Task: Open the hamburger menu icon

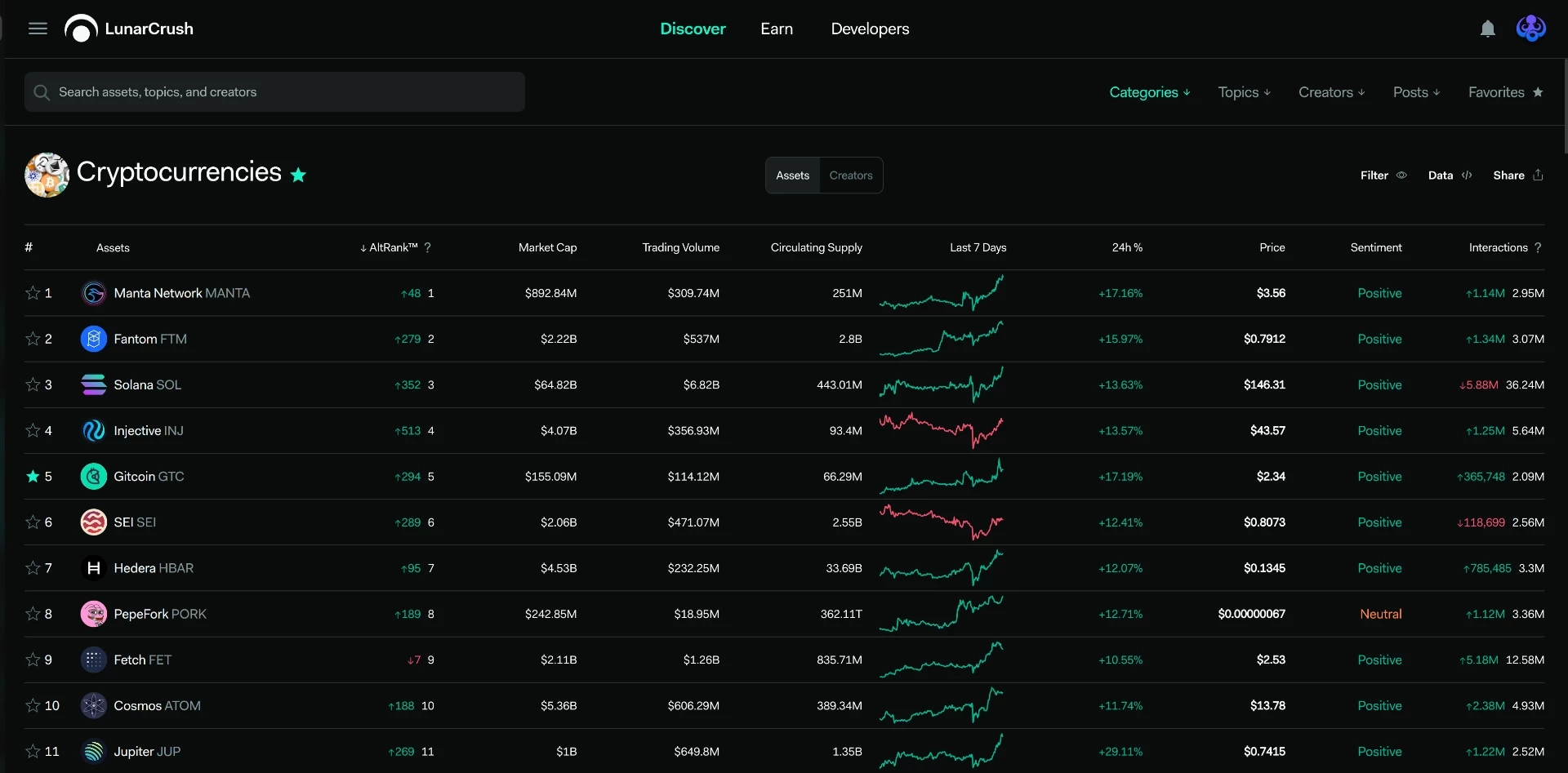Action: tap(38, 29)
